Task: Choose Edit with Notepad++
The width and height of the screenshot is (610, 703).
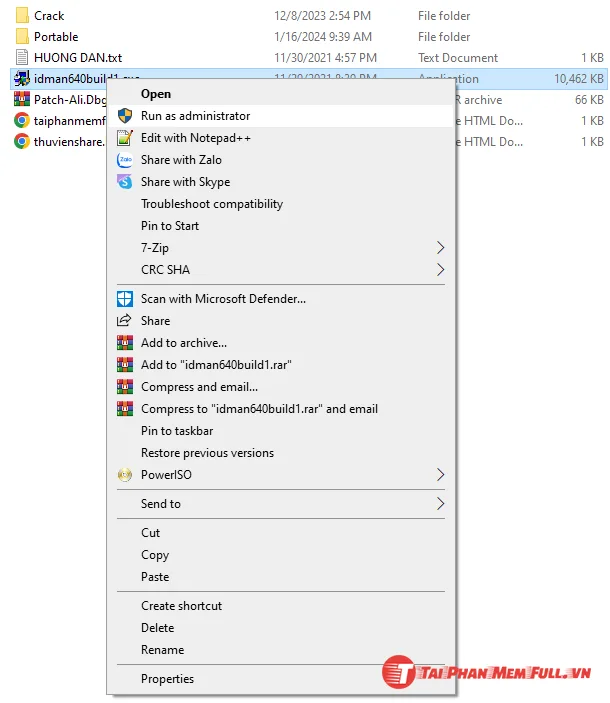Action: coord(281,138)
